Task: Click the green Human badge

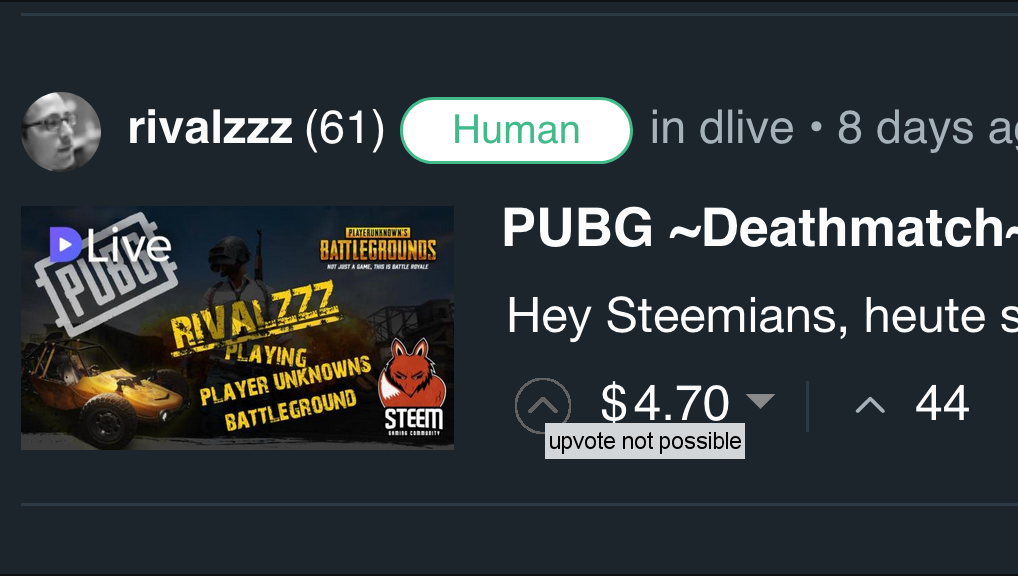Action: point(516,130)
